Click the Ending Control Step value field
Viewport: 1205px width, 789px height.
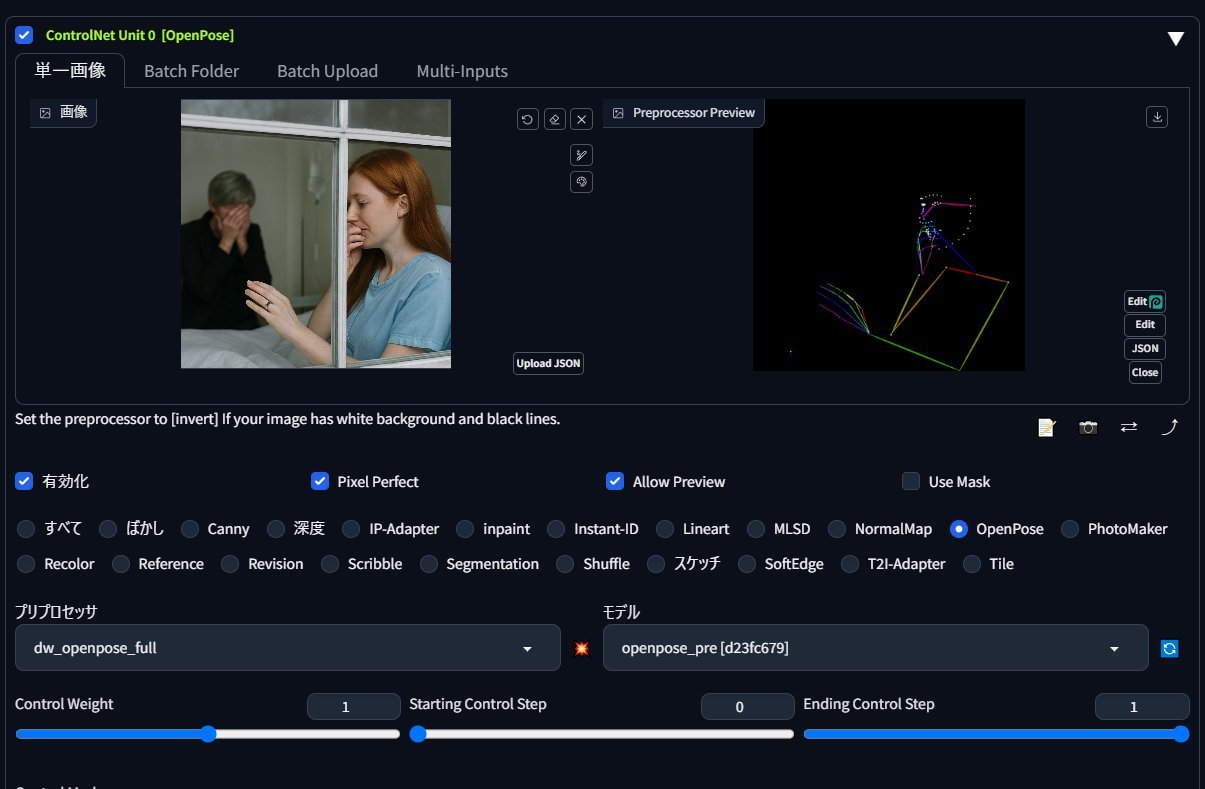pyautogui.click(x=1142, y=707)
